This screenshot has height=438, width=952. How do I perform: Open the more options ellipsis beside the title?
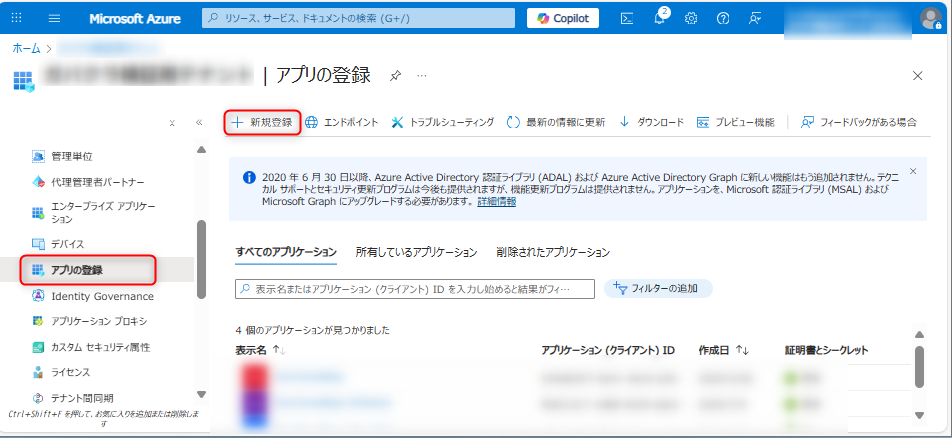click(x=422, y=76)
